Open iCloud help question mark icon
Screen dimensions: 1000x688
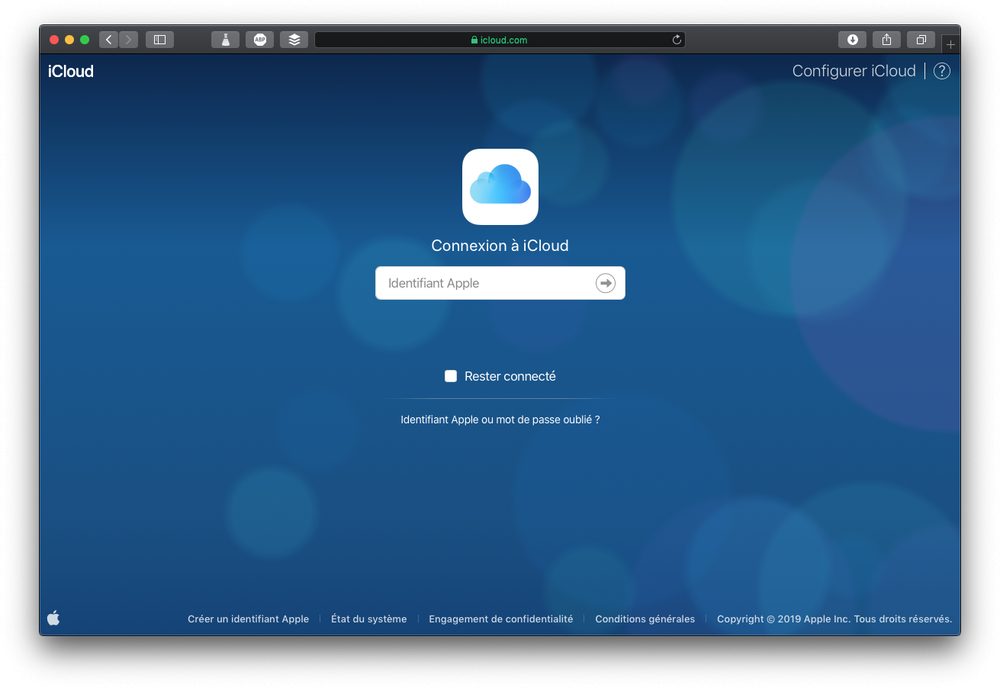[x=942, y=71]
